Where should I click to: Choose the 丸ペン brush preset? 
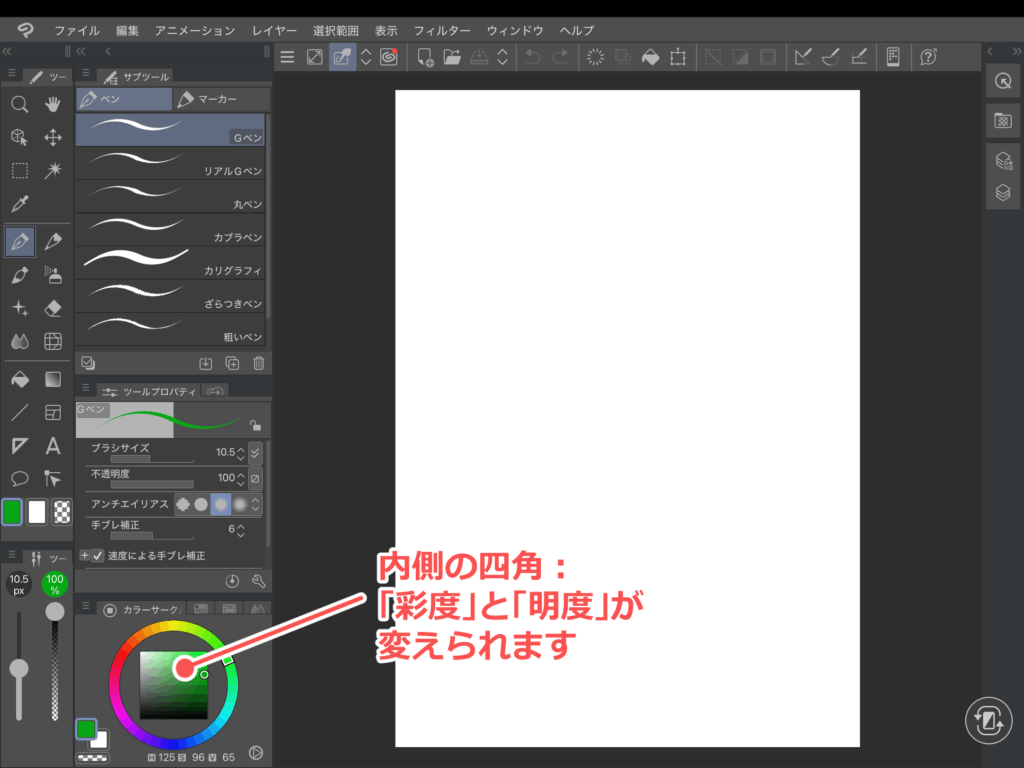tap(170, 196)
